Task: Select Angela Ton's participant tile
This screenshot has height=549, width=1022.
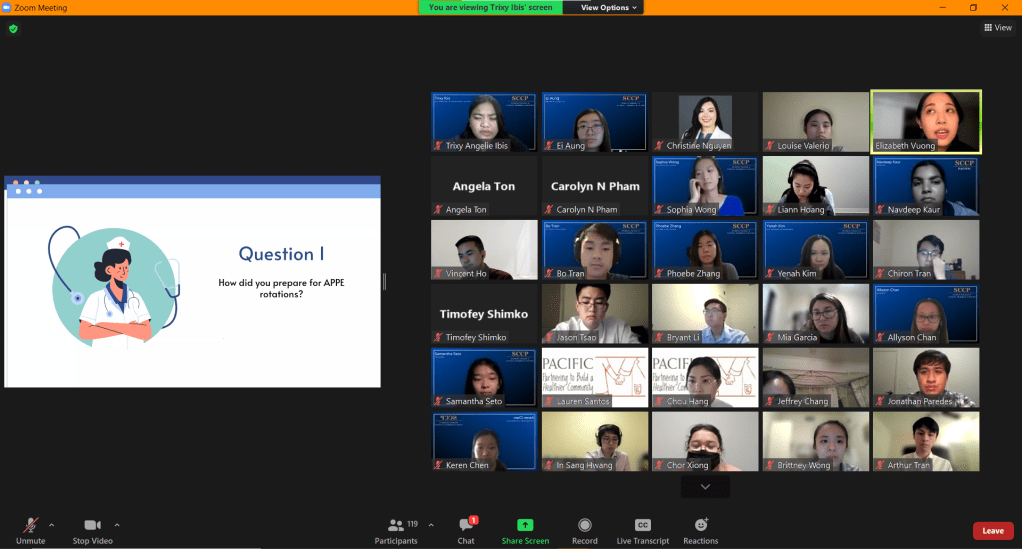Action: 484,186
